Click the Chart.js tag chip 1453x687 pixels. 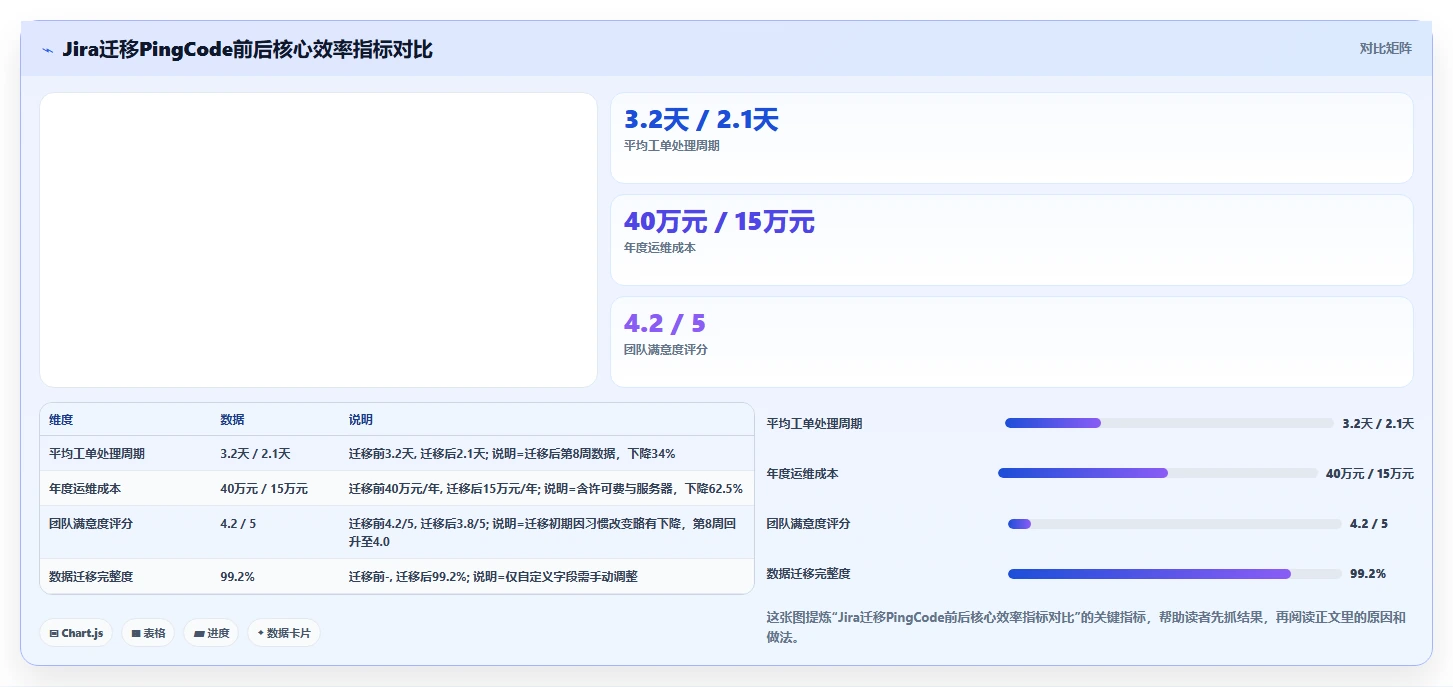76,633
